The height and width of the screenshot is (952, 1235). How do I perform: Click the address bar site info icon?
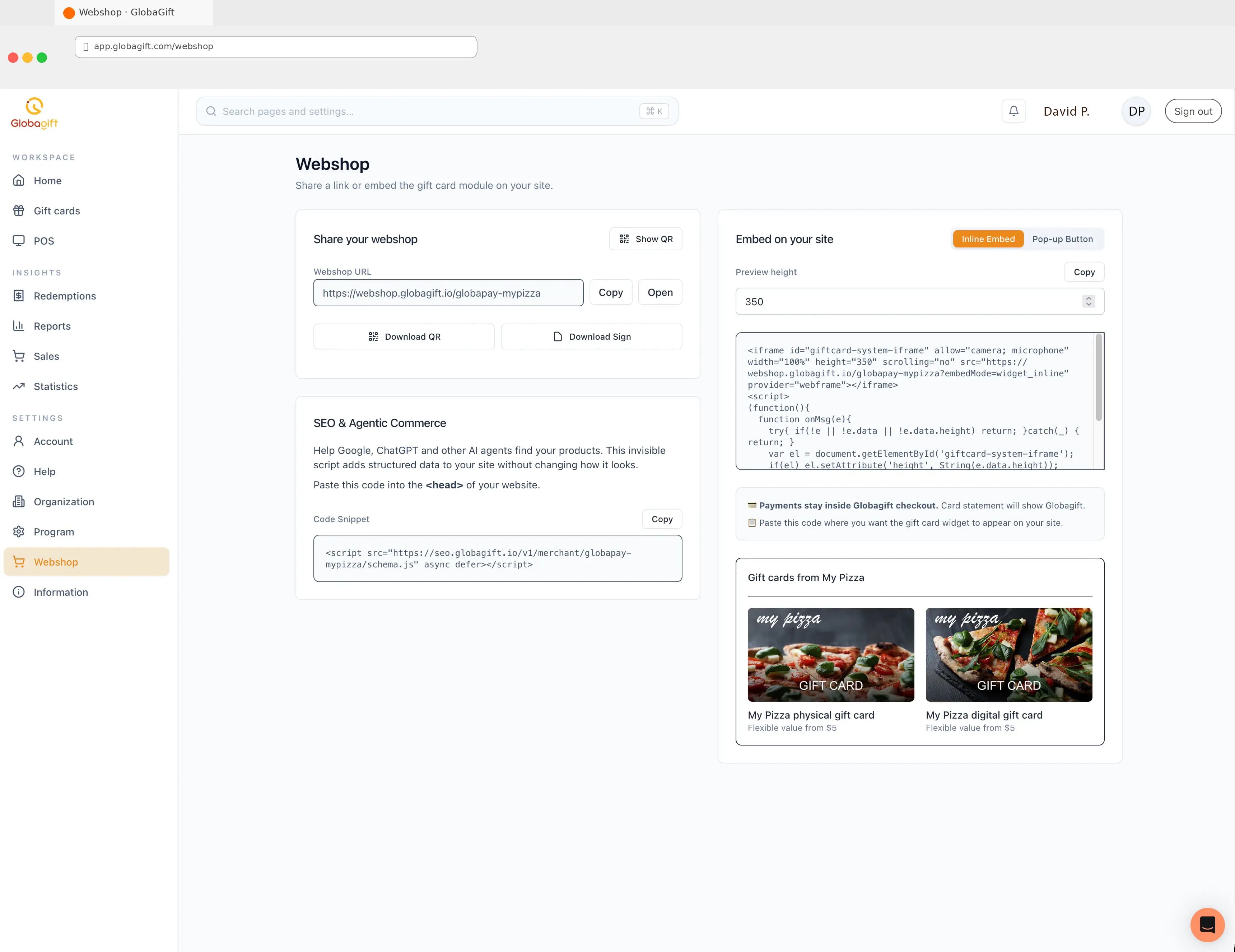[x=86, y=46]
